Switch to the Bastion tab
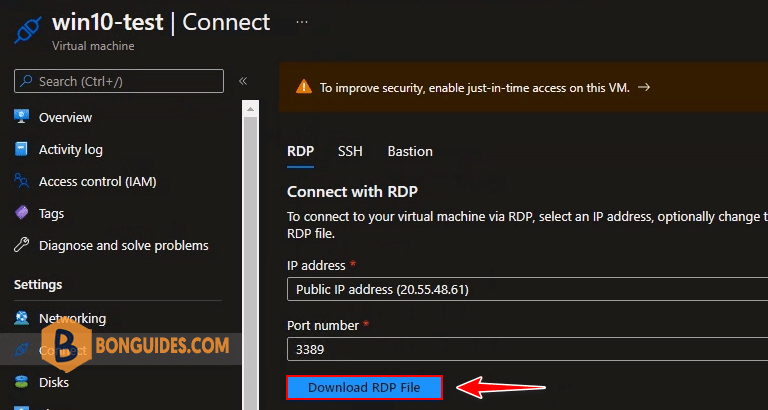The height and width of the screenshot is (410, 768). tap(410, 151)
